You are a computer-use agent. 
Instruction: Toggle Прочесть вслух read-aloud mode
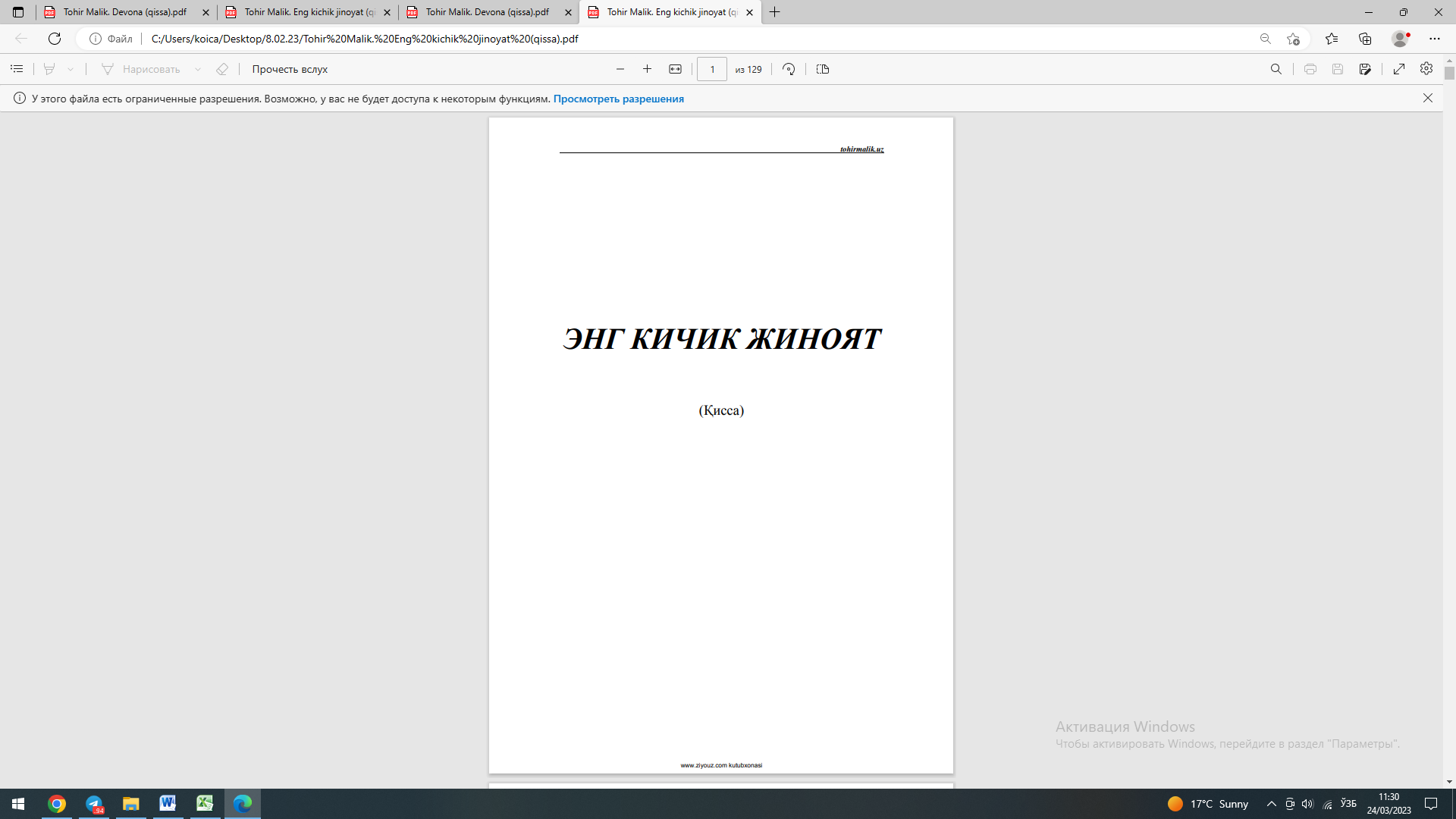tap(290, 69)
